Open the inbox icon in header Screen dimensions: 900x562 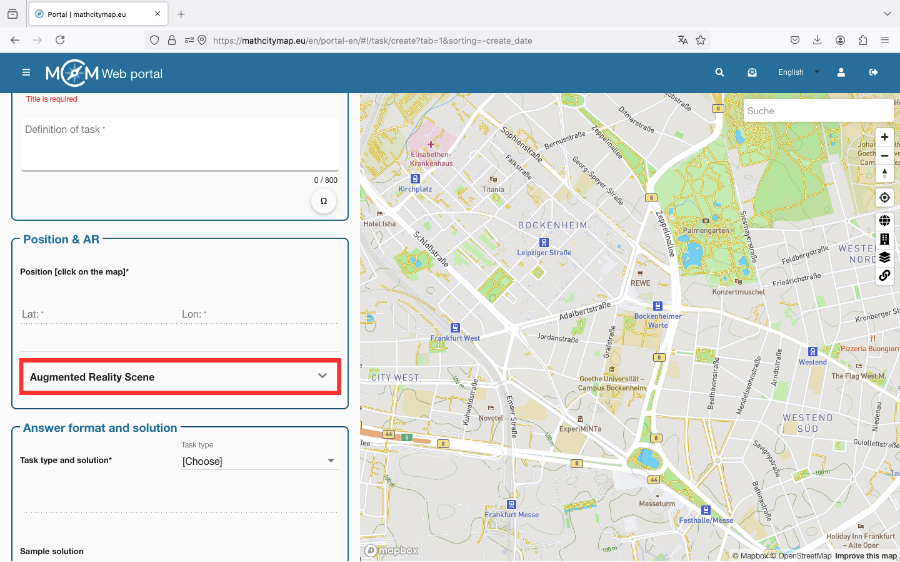click(752, 73)
